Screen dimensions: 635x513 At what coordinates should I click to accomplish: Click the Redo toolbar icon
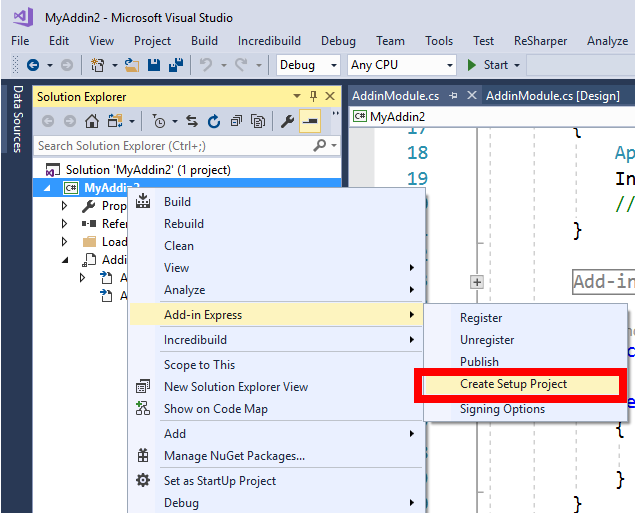(241, 65)
